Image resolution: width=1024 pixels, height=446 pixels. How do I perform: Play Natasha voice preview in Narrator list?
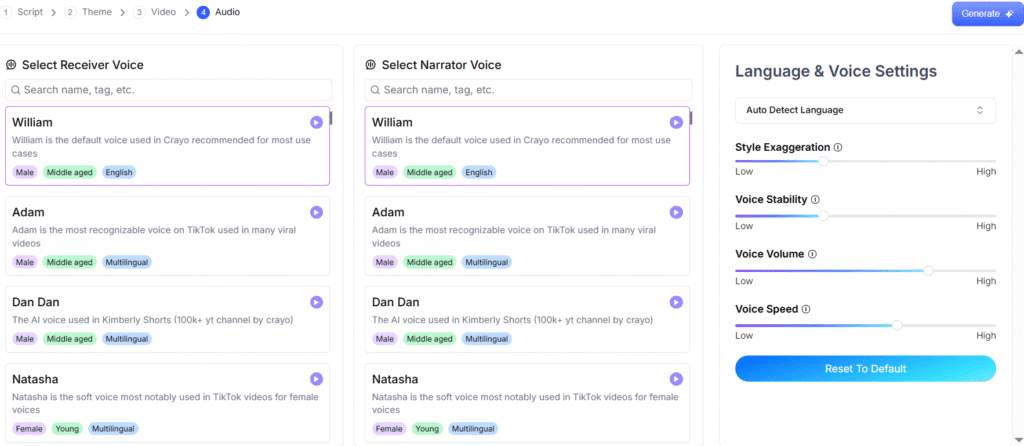(676, 379)
